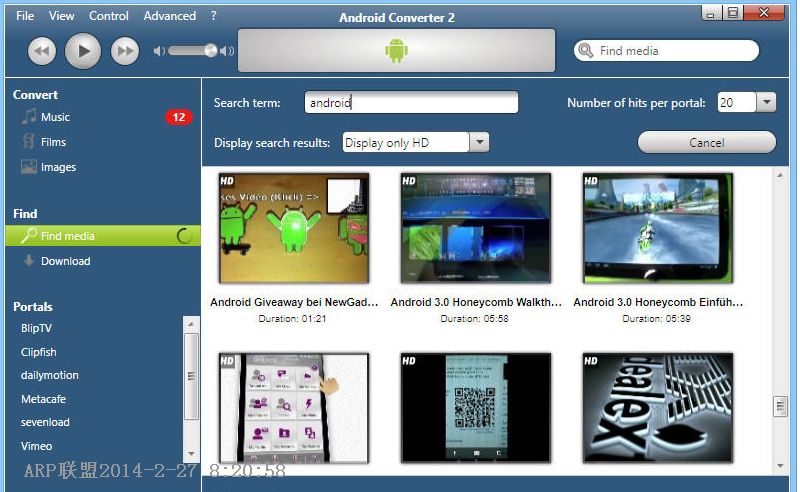Select Music under Convert
This screenshot has height=492, width=800.
[55, 117]
